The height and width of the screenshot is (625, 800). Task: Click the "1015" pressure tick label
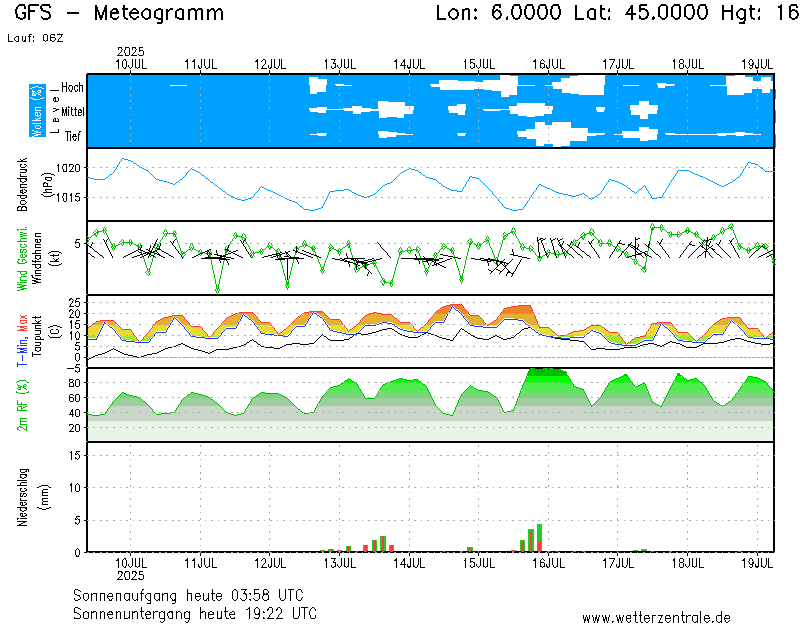click(x=68, y=197)
